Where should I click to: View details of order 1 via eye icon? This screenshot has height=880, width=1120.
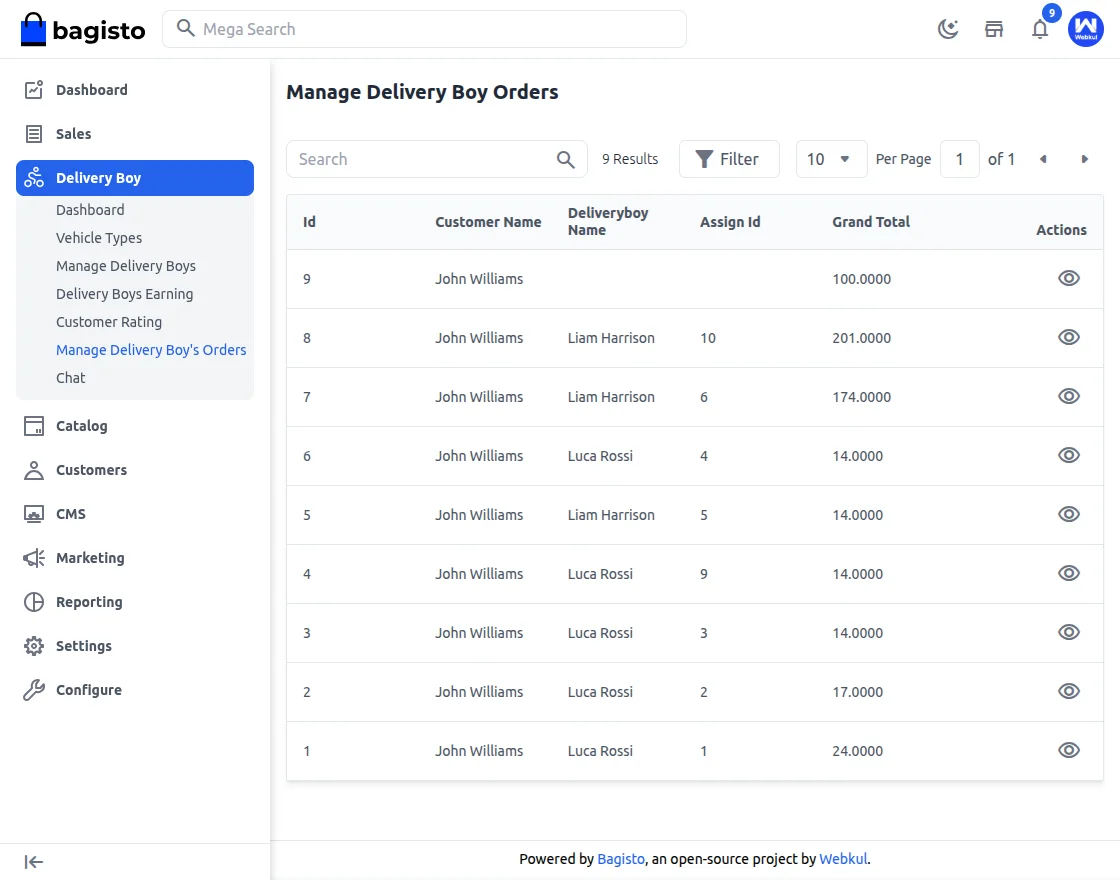coord(1069,749)
